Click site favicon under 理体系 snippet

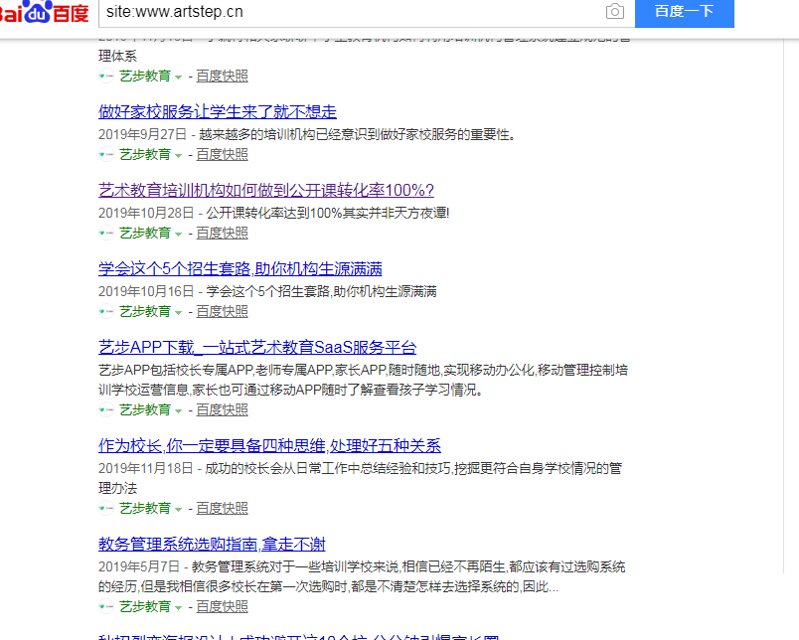[x=106, y=76]
